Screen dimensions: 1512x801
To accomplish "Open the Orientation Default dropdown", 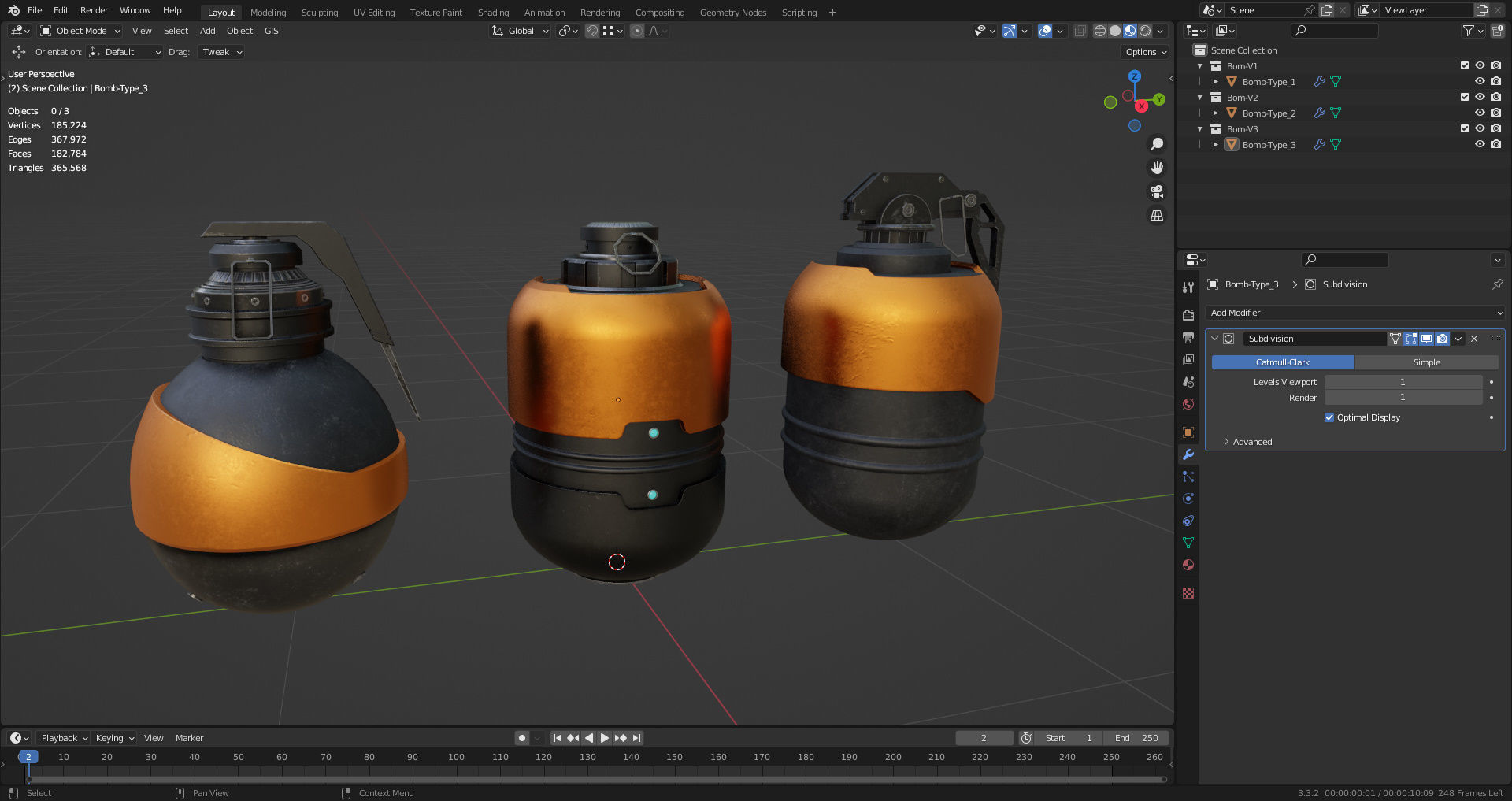I will (x=125, y=52).
